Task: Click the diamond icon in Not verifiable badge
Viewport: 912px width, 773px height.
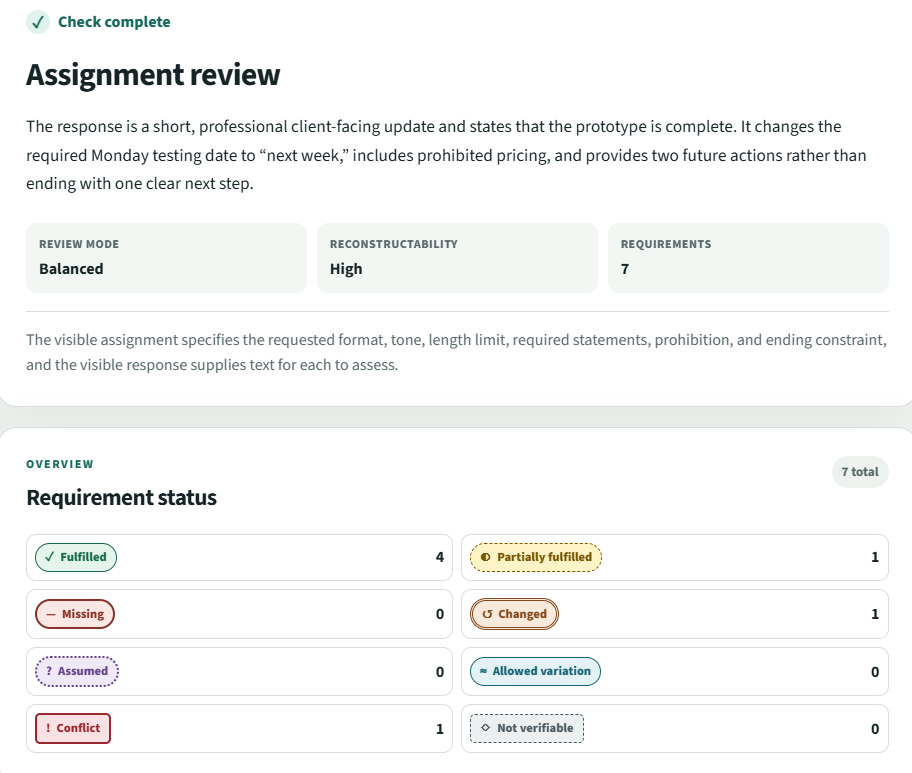Action: [486, 728]
